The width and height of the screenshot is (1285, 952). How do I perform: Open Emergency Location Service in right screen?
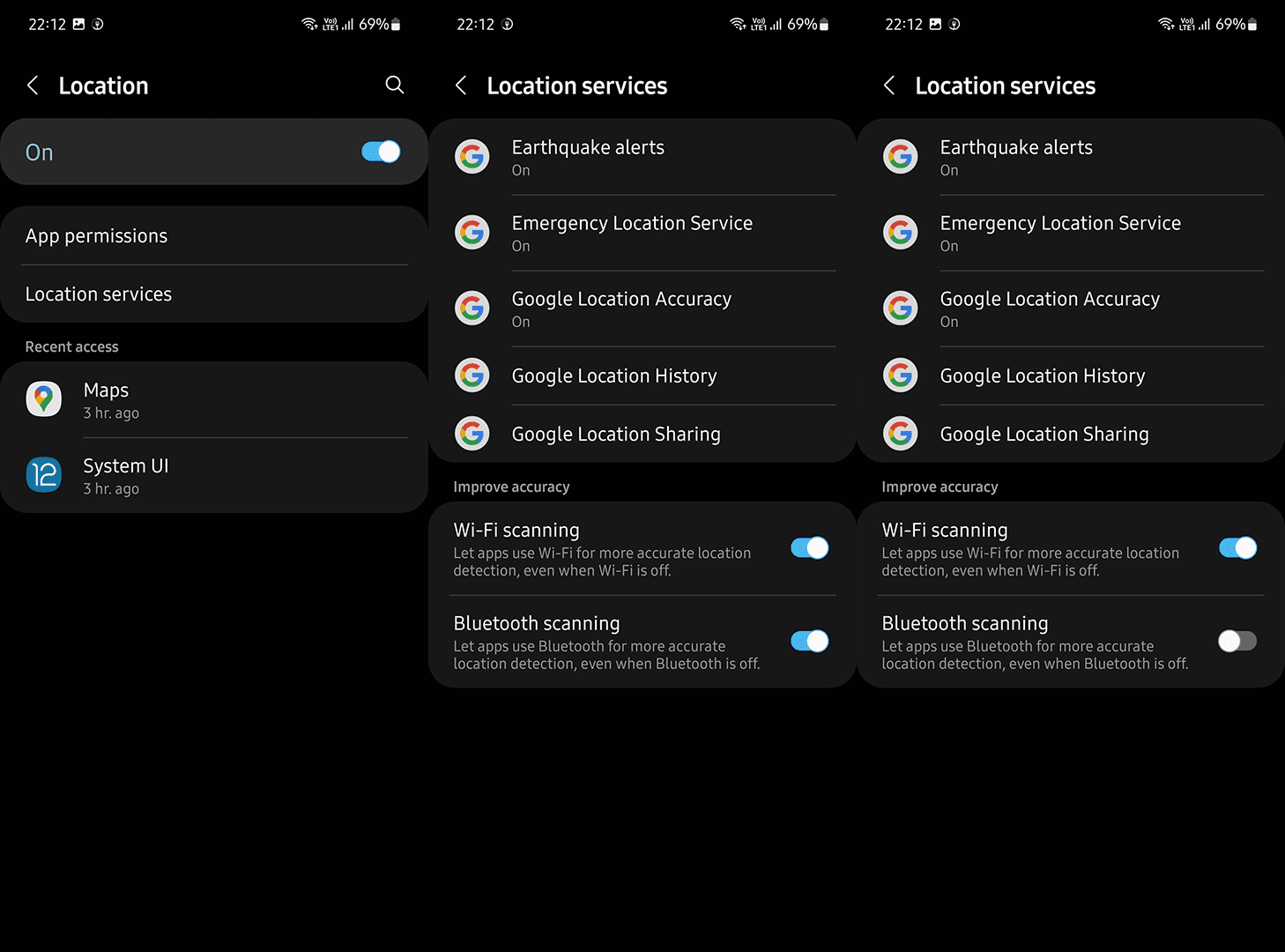(1071, 233)
